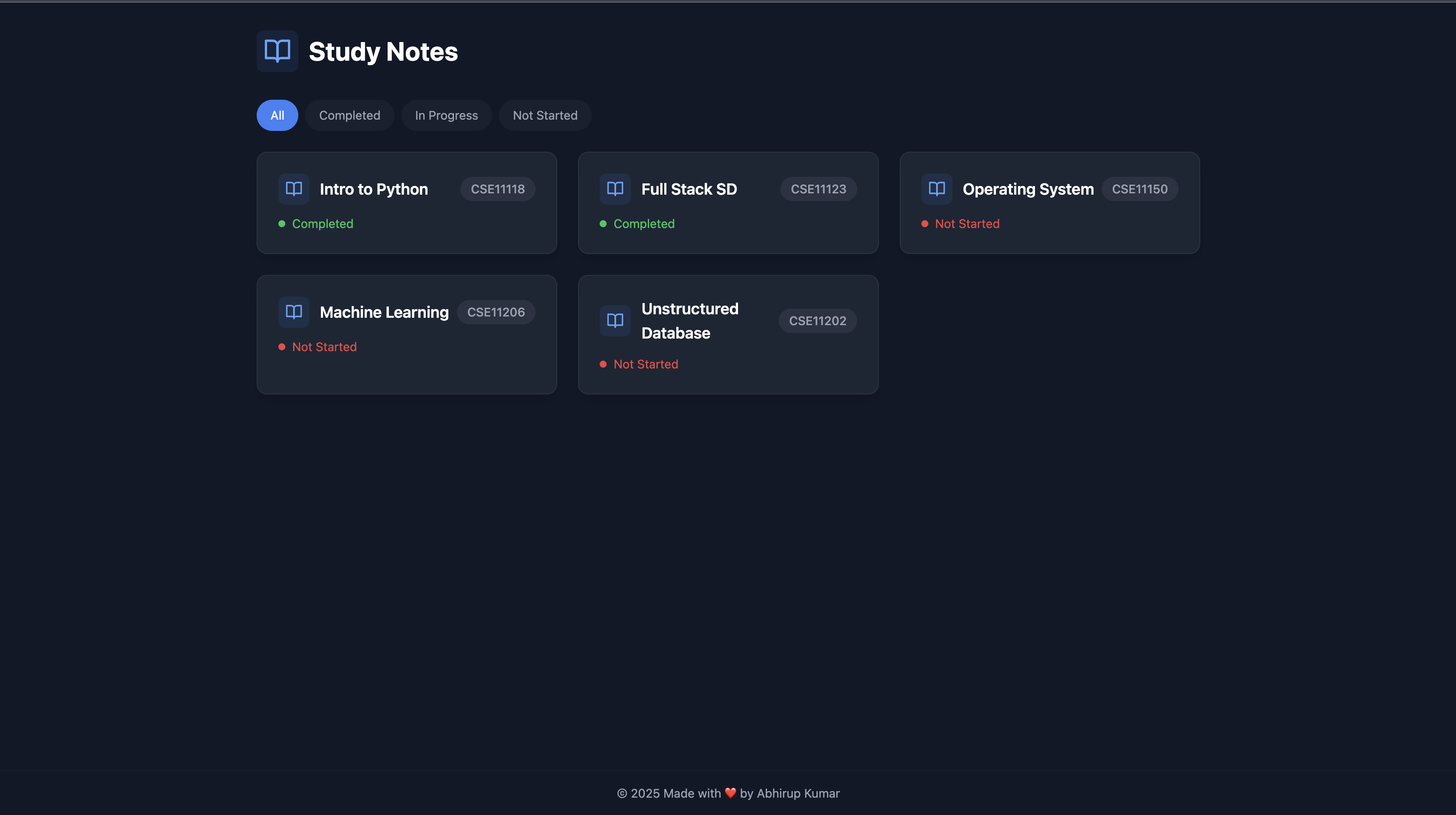The height and width of the screenshot is (815, 1456).
Task: Click the CSE11150 course code badge
Action: [1139, 189]
